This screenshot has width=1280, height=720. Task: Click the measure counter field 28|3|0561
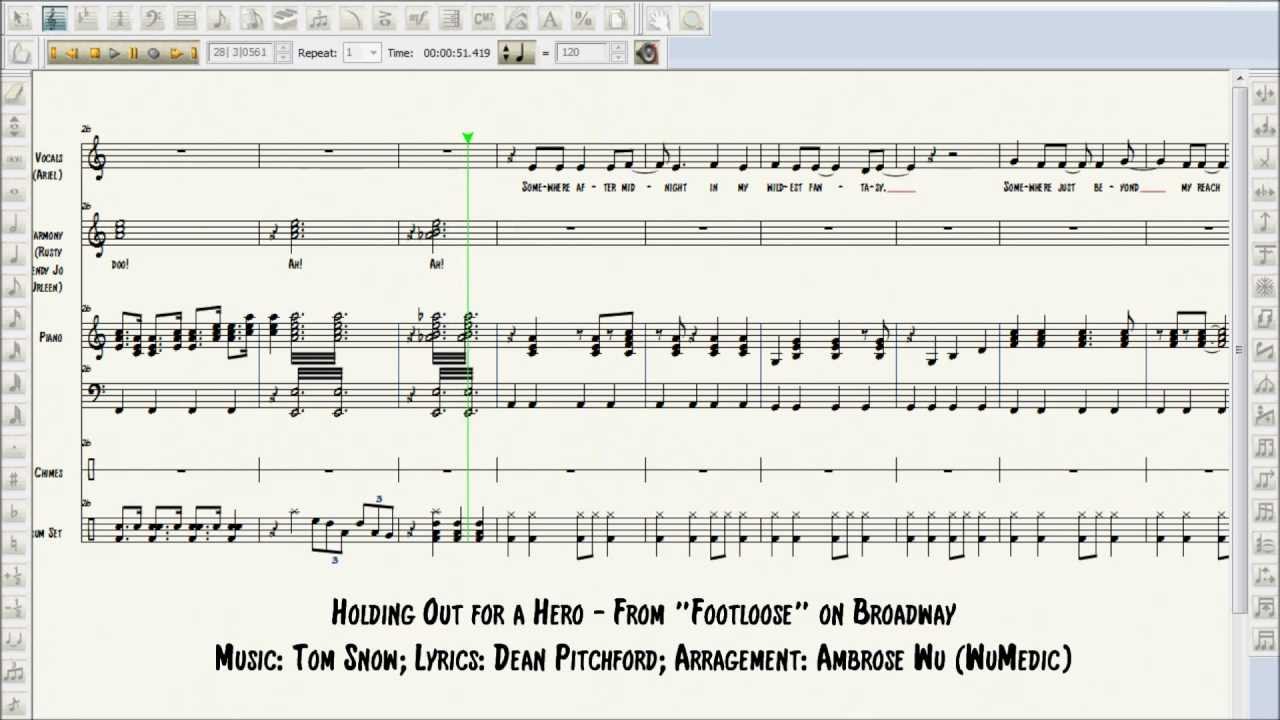tap(241, 53)
